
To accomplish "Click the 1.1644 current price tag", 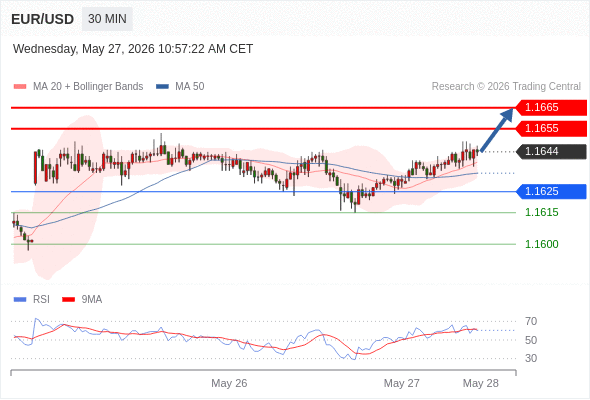I will [550, 152].
